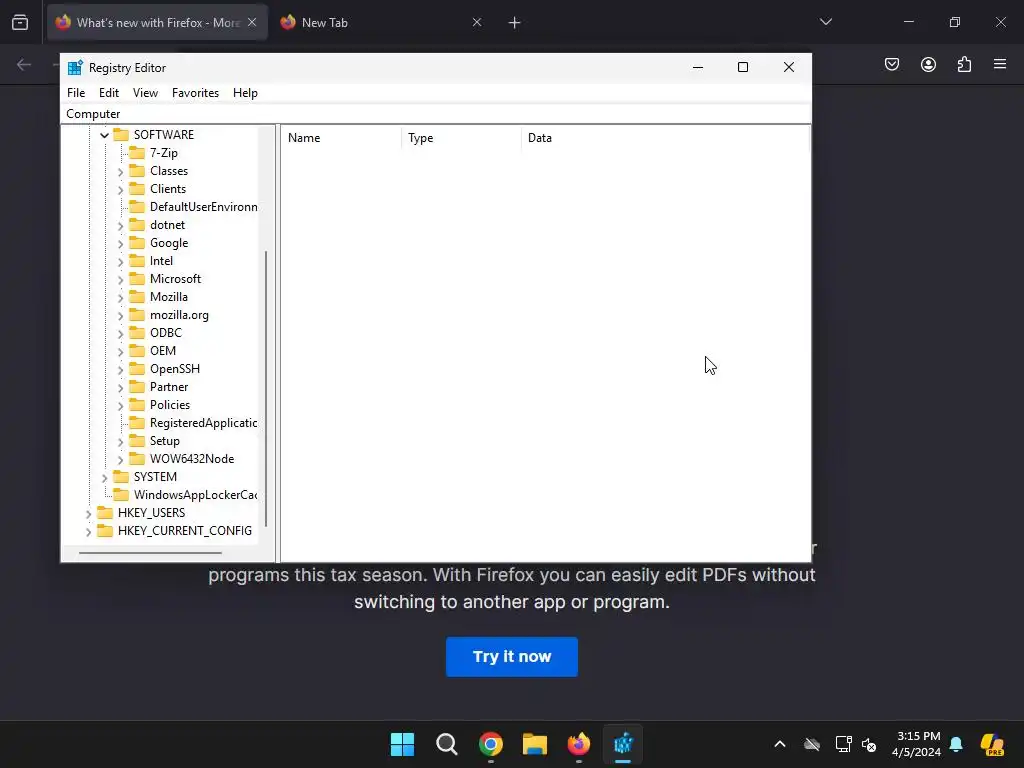Open network status tray icon

tap(843, 744)
